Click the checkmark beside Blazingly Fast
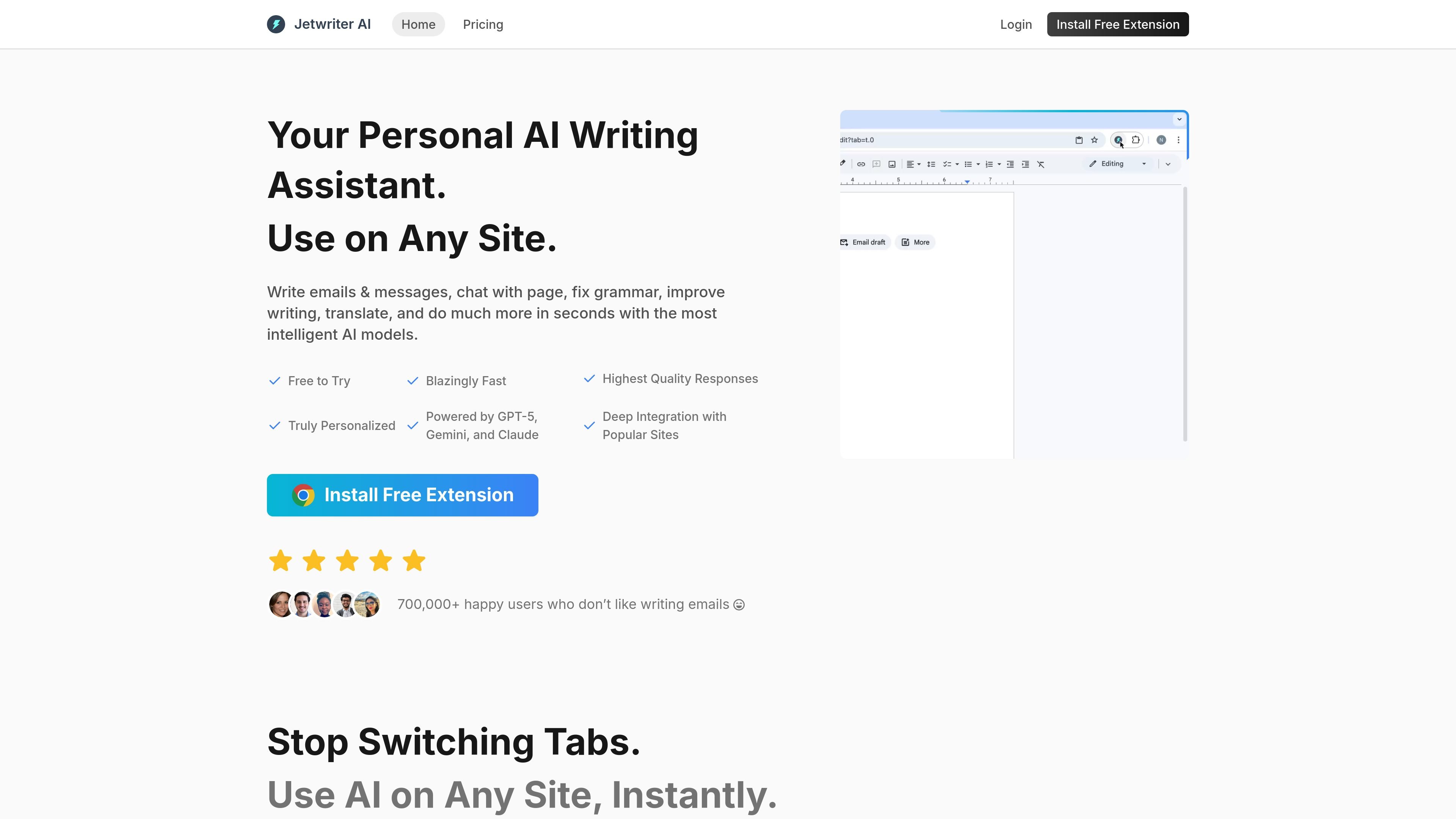Screen dimensions: 1456x819 [413, 381]
